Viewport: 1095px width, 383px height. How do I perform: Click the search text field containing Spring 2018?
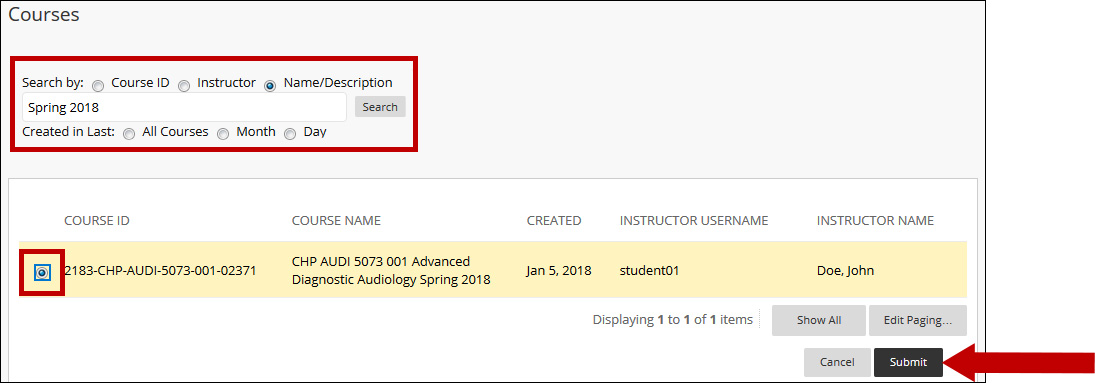tap(184, 108)
